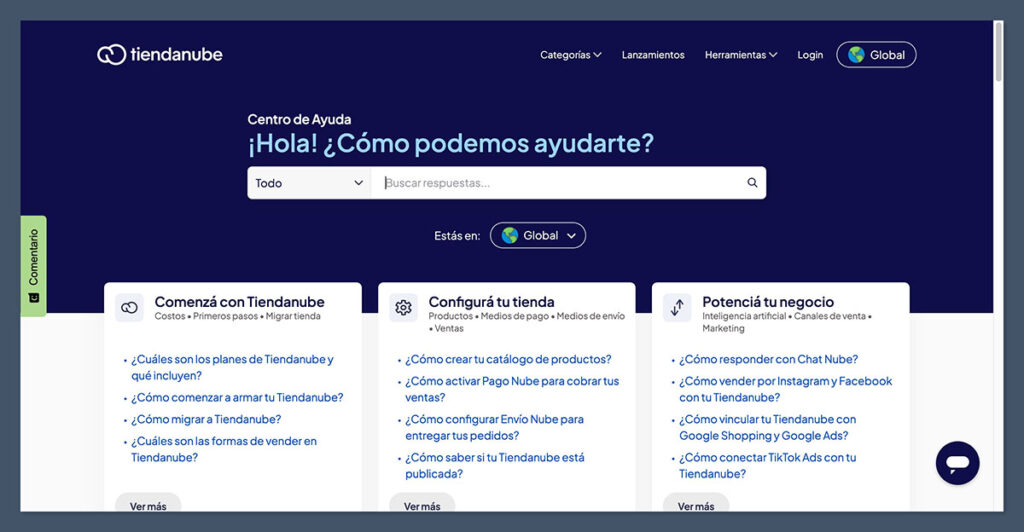Click the page vertical scrollbar

[x=999, y=52]
